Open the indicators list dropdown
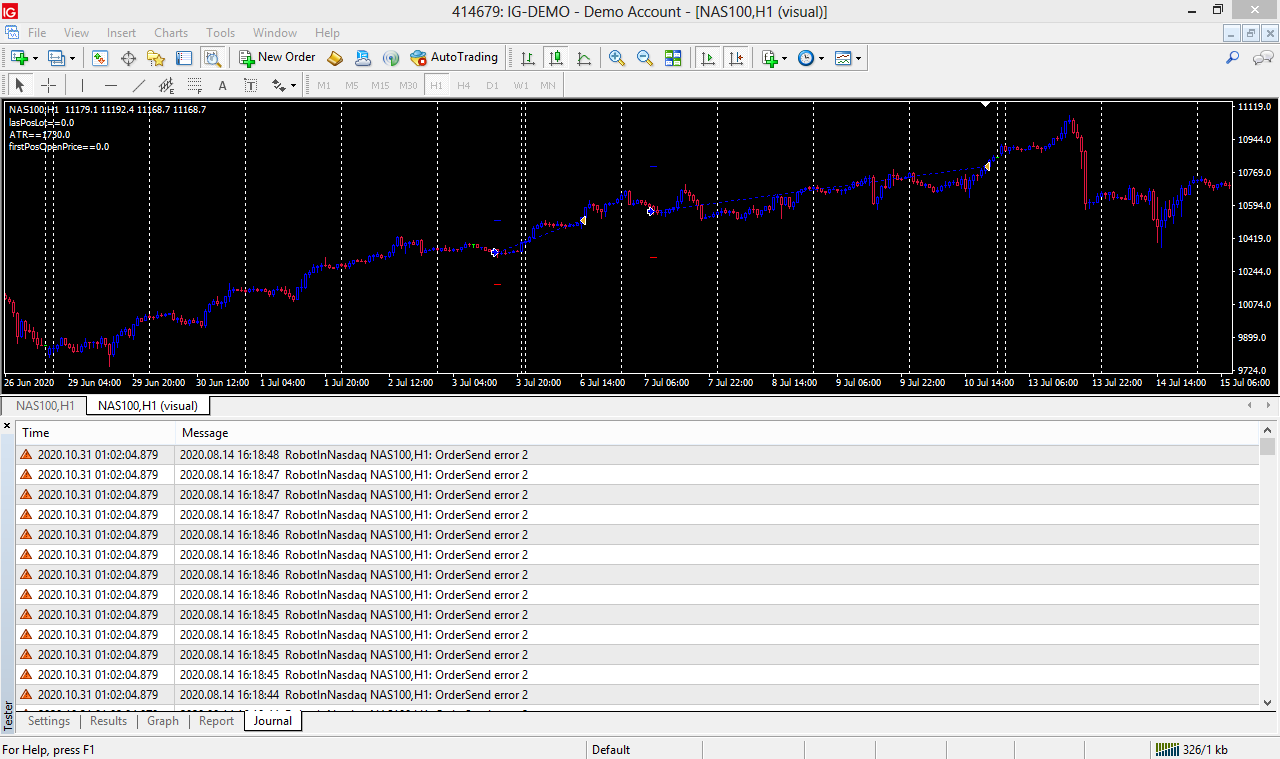The image size is (1280, 759). [785, 58]
